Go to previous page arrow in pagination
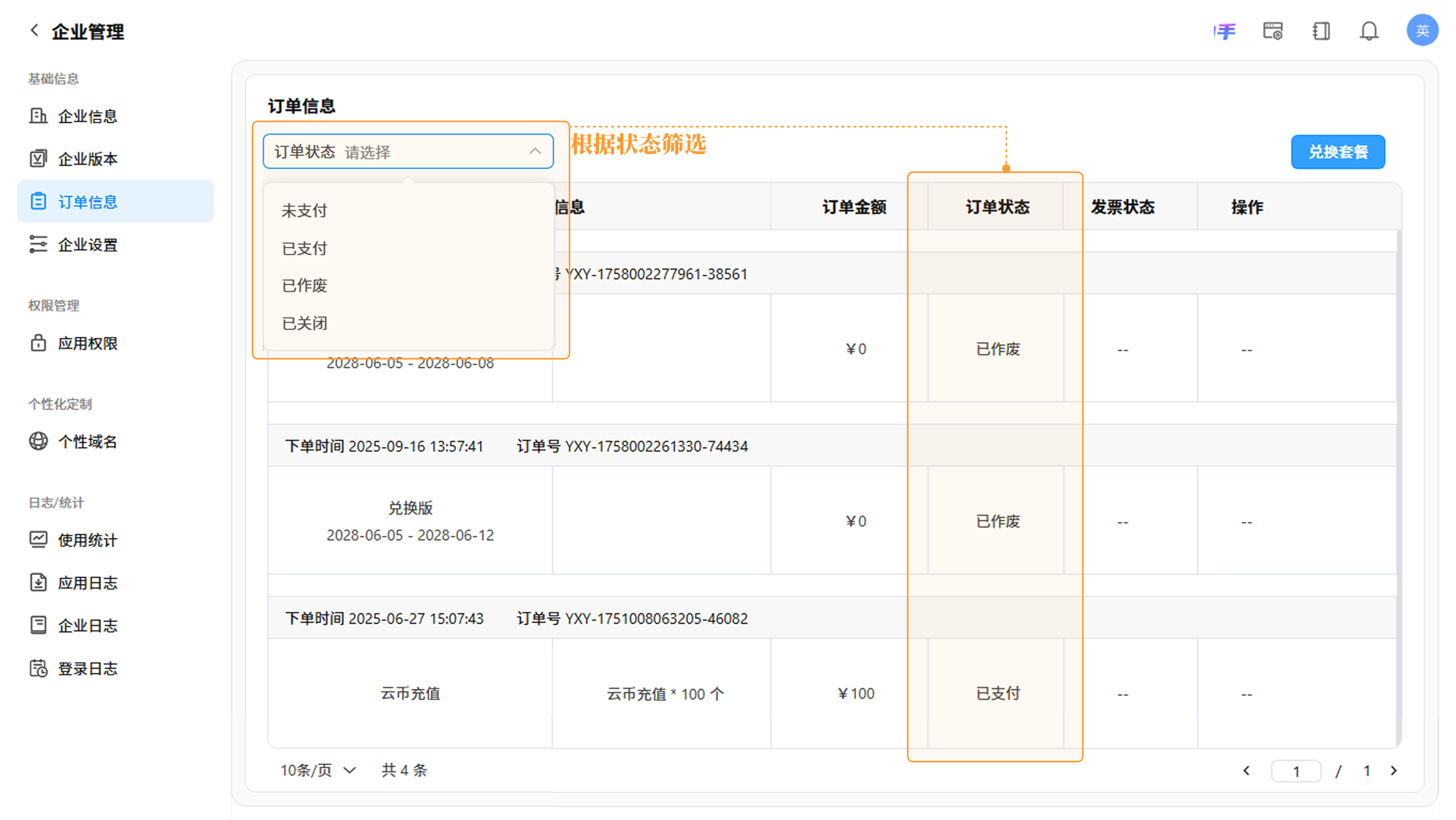The image size is (1456, 820). [1246, 771]
